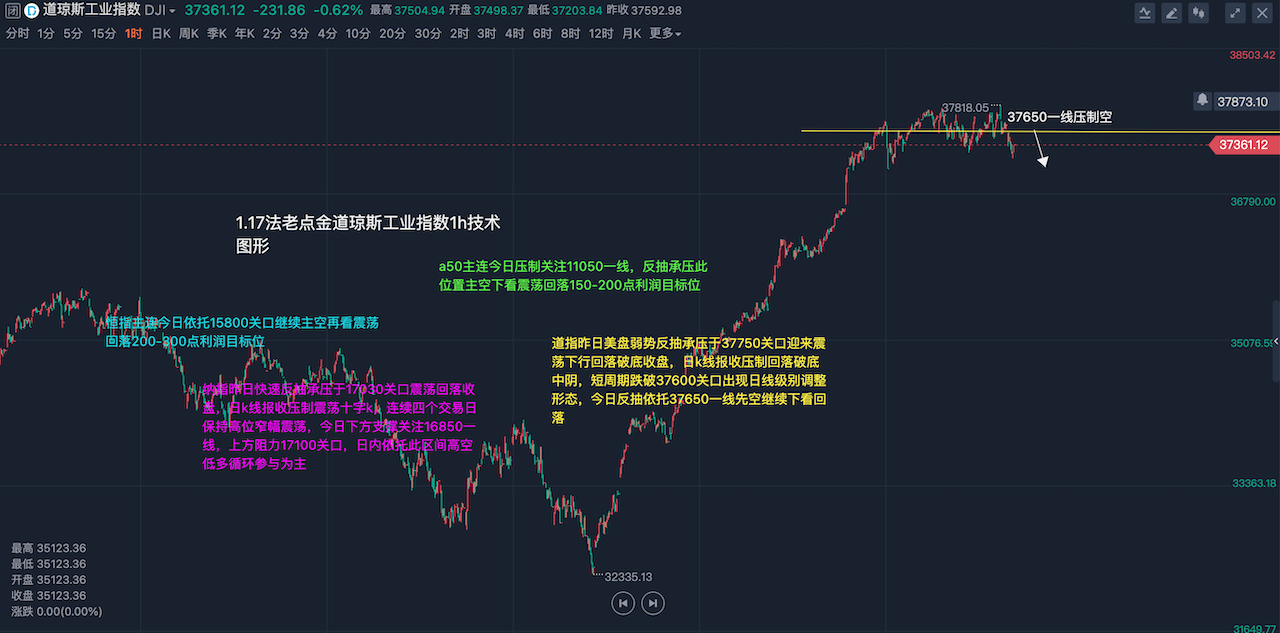This screenshot has height=633, width=1280.
Task: Click the blue logo beside 道琼斯工业指数
Action: tap(30, 11)
